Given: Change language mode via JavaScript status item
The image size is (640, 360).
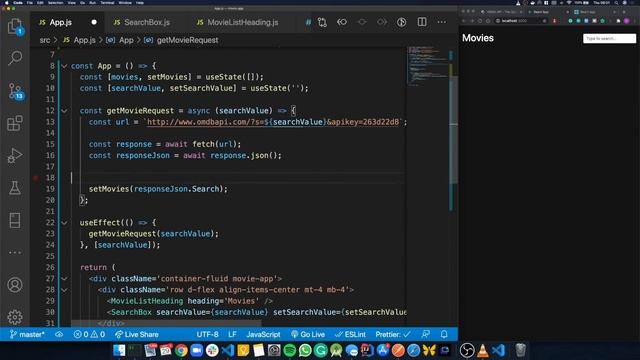Looking at the screenshot, I should [263, 334].
